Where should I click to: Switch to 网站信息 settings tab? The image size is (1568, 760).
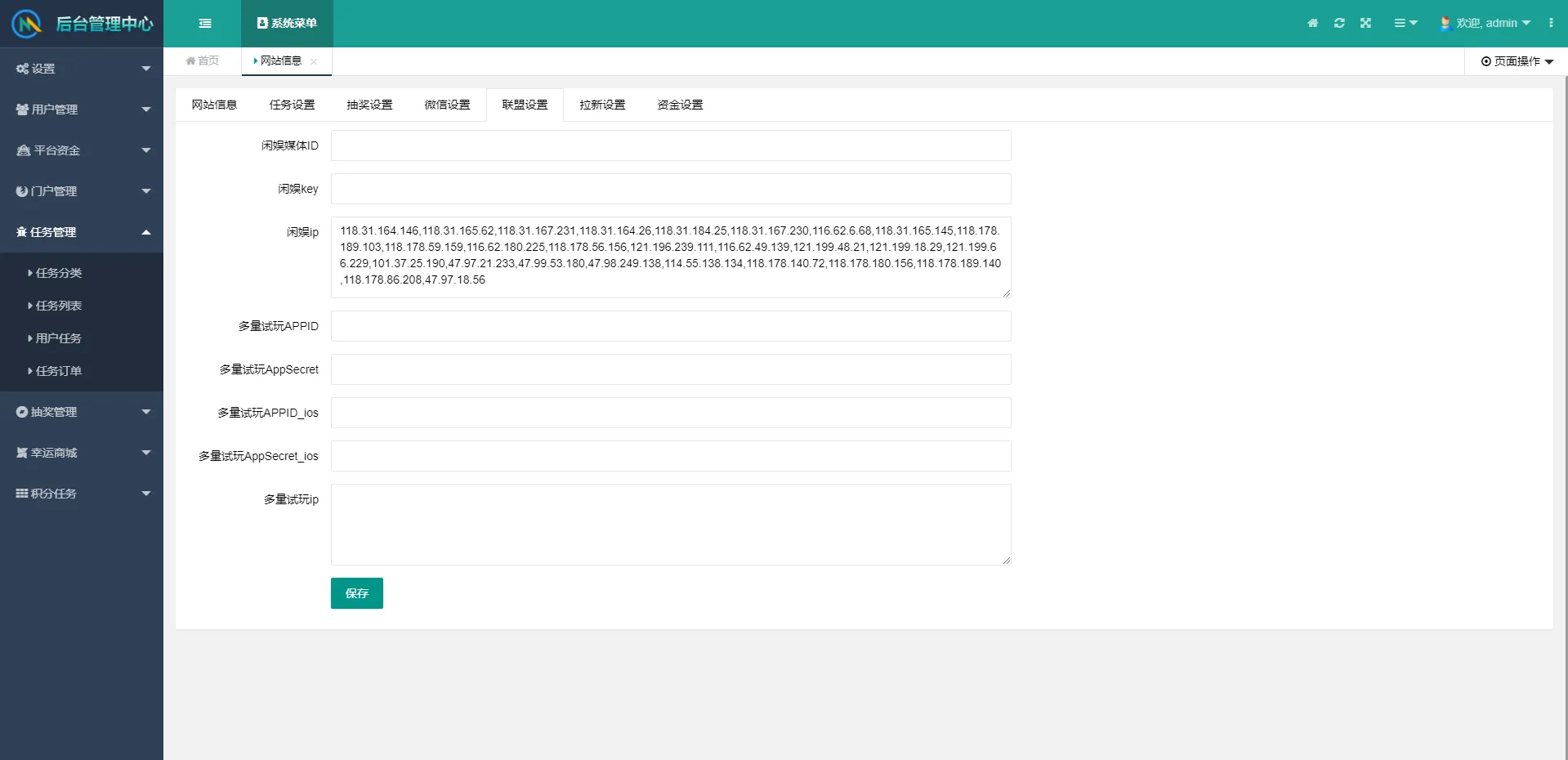[x=214, y=105]
